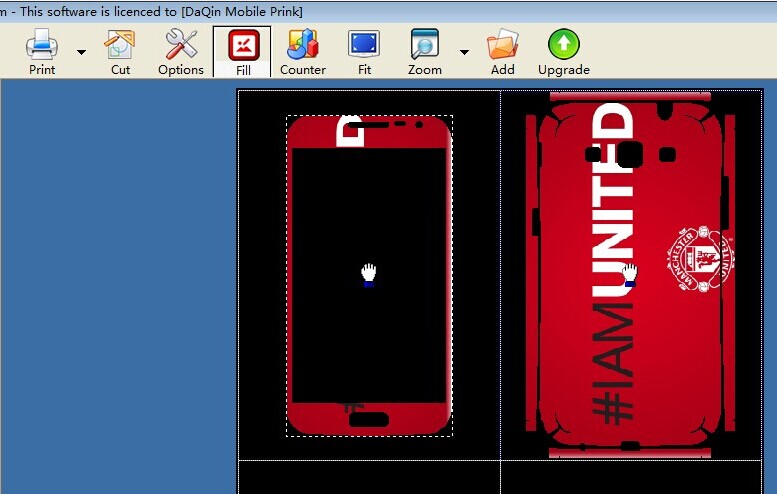Click the Manchester United crest
Image resolution: width=777 pixels, height=494 pixels.
tap(700, 258)
